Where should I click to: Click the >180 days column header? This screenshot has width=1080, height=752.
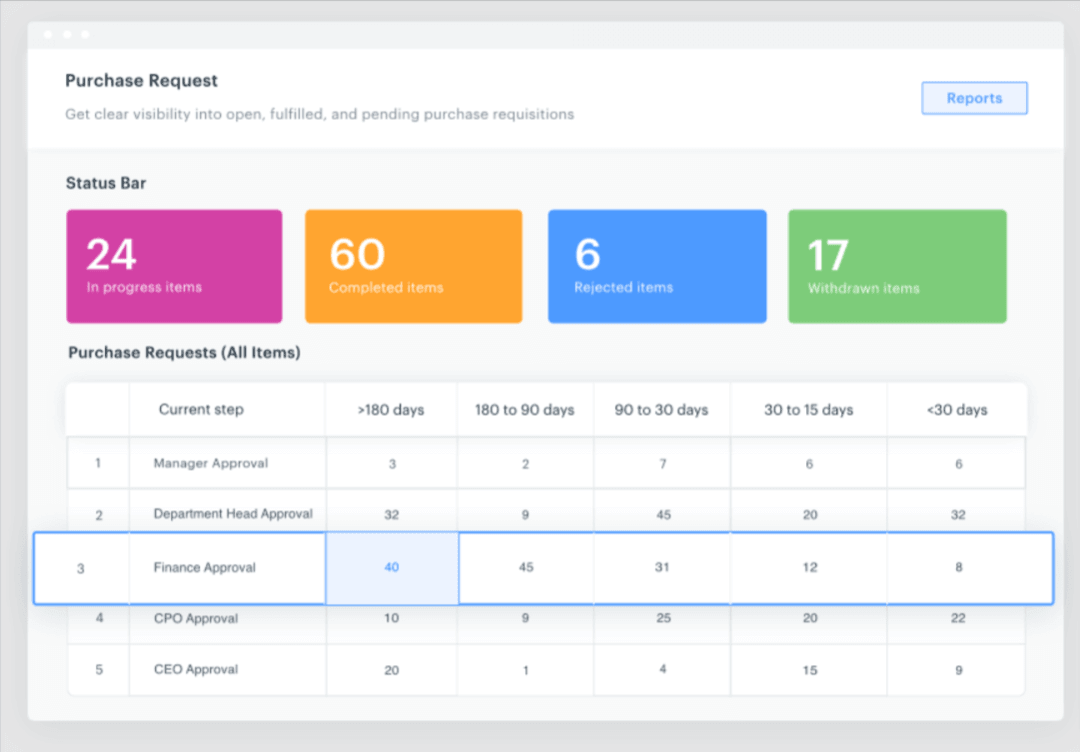coord(391,409)
